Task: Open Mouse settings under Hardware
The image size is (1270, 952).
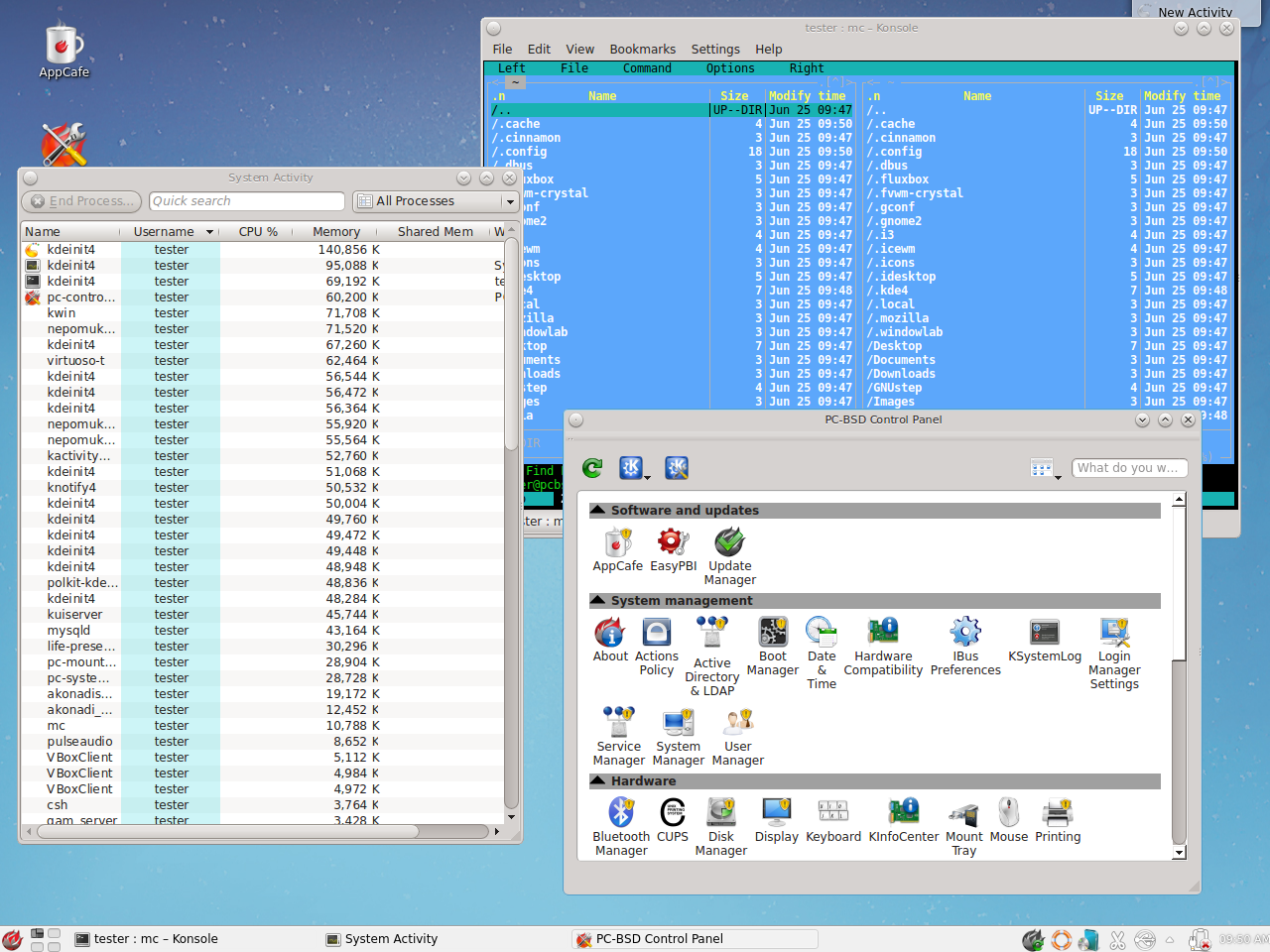Action: click(x=1009, y=820)
